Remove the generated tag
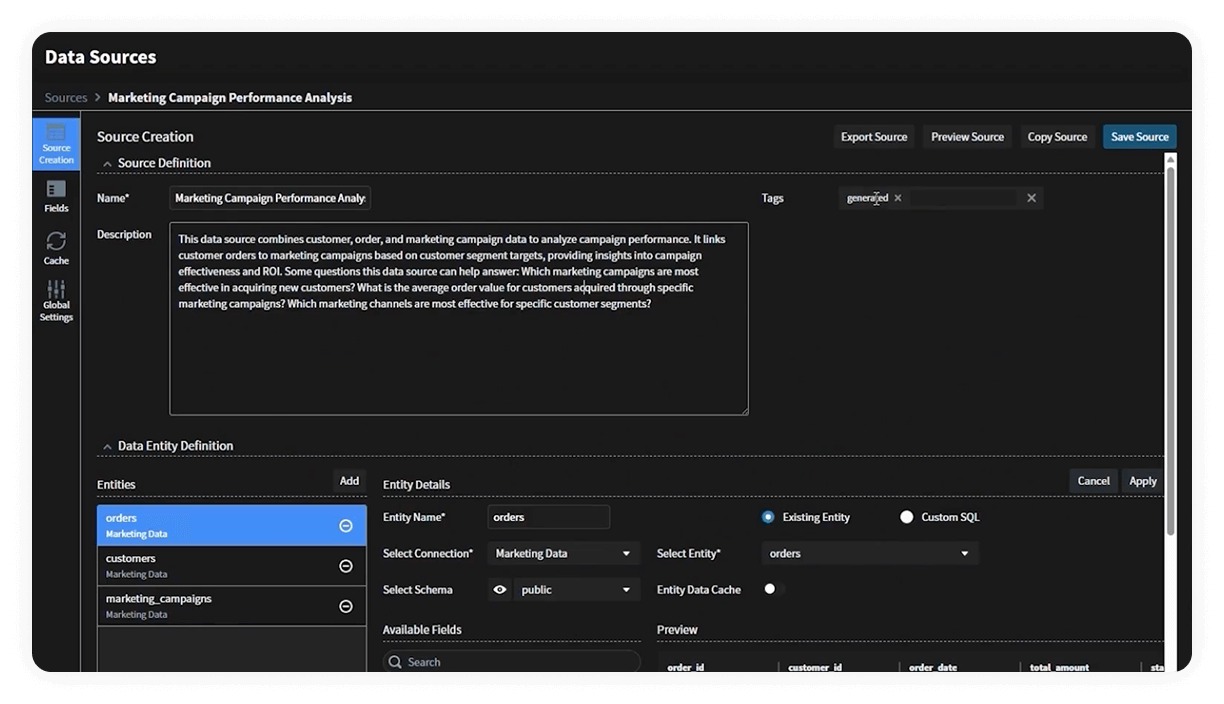1224x704 pixels. (898, 198)
